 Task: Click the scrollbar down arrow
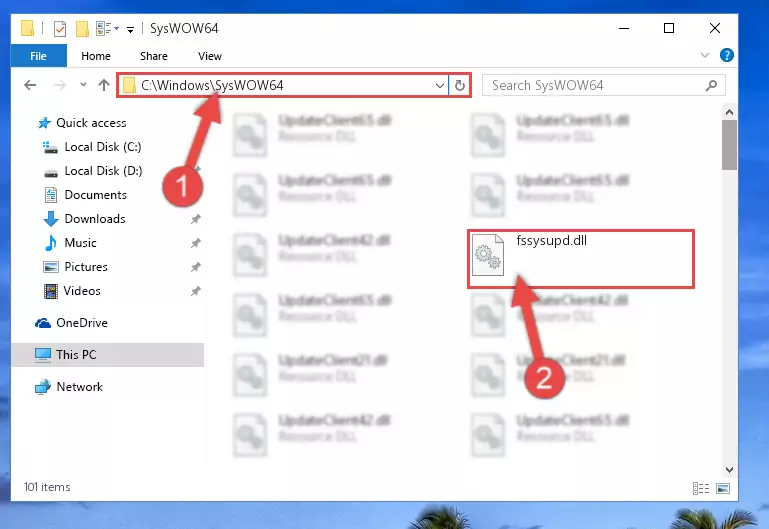(x=729, y=470)
